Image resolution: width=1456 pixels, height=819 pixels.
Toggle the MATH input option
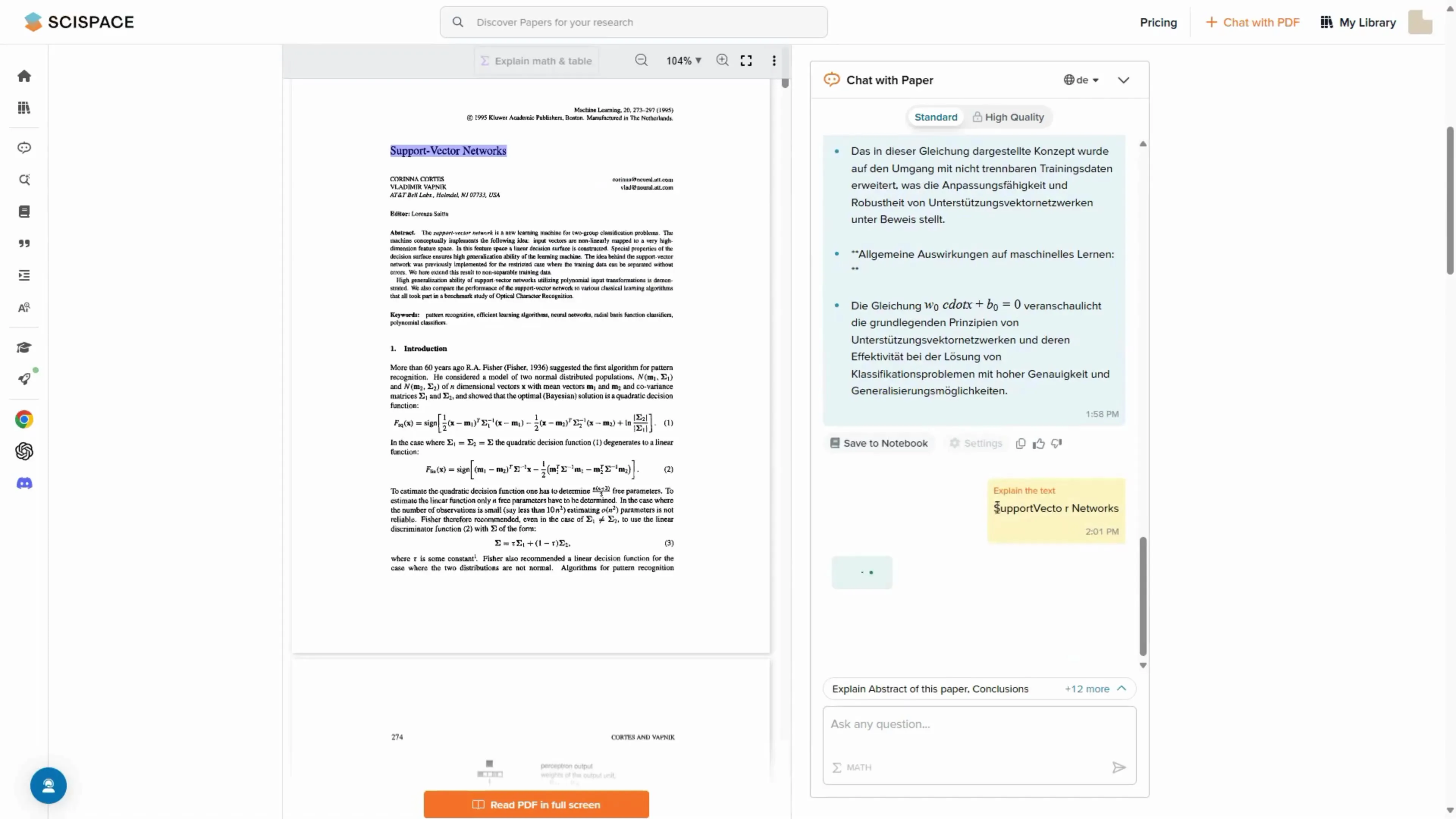852,767
